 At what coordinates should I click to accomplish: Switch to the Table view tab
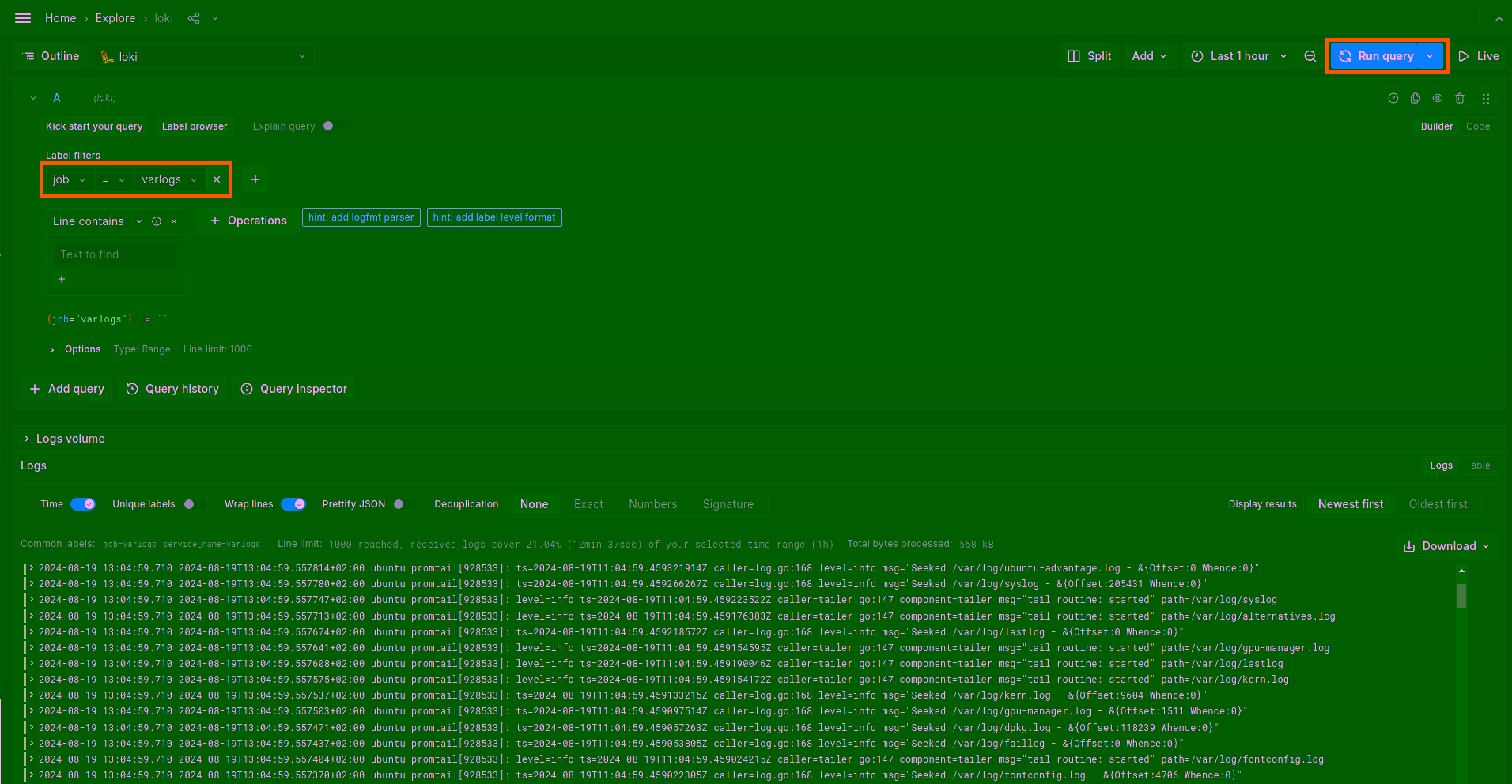click(x=1477, y=465)
